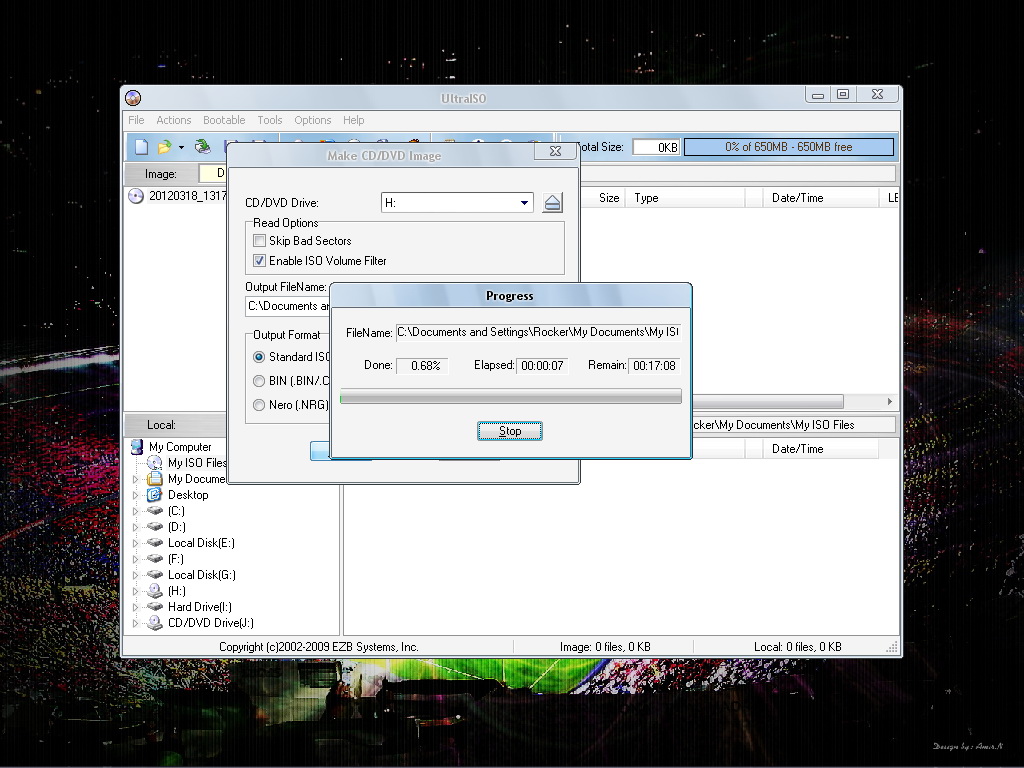Click the Local Disk(E:) drive icon
Screen dimensions: 1024x768
(155, 543)
